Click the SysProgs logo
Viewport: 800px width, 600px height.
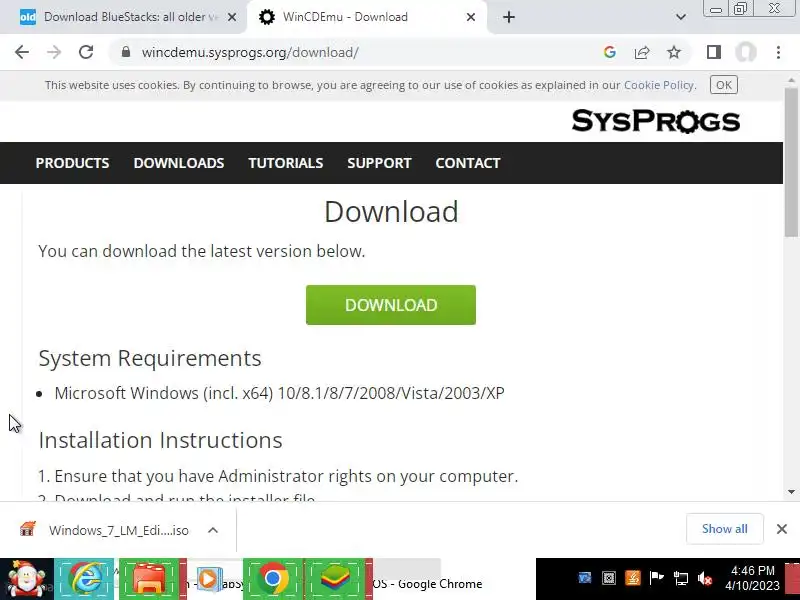coord(656,121)
